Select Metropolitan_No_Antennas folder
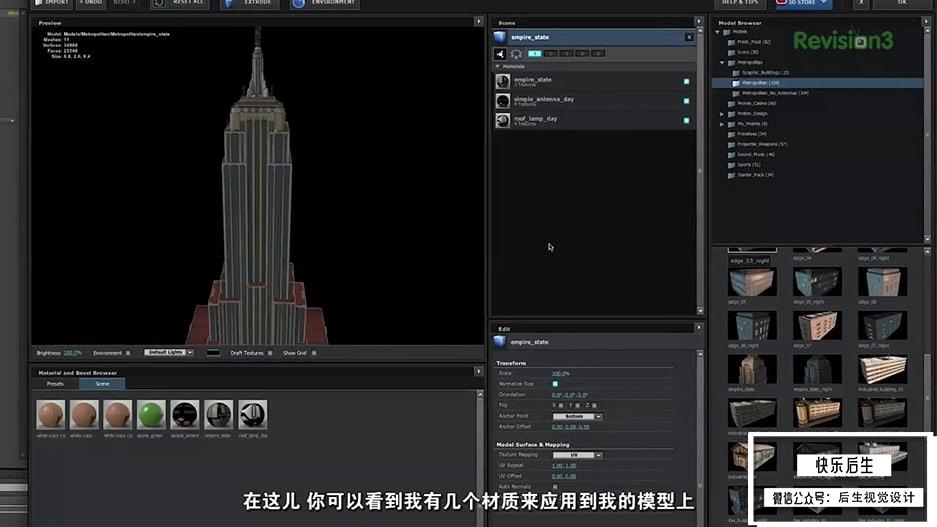 [774, 93]
